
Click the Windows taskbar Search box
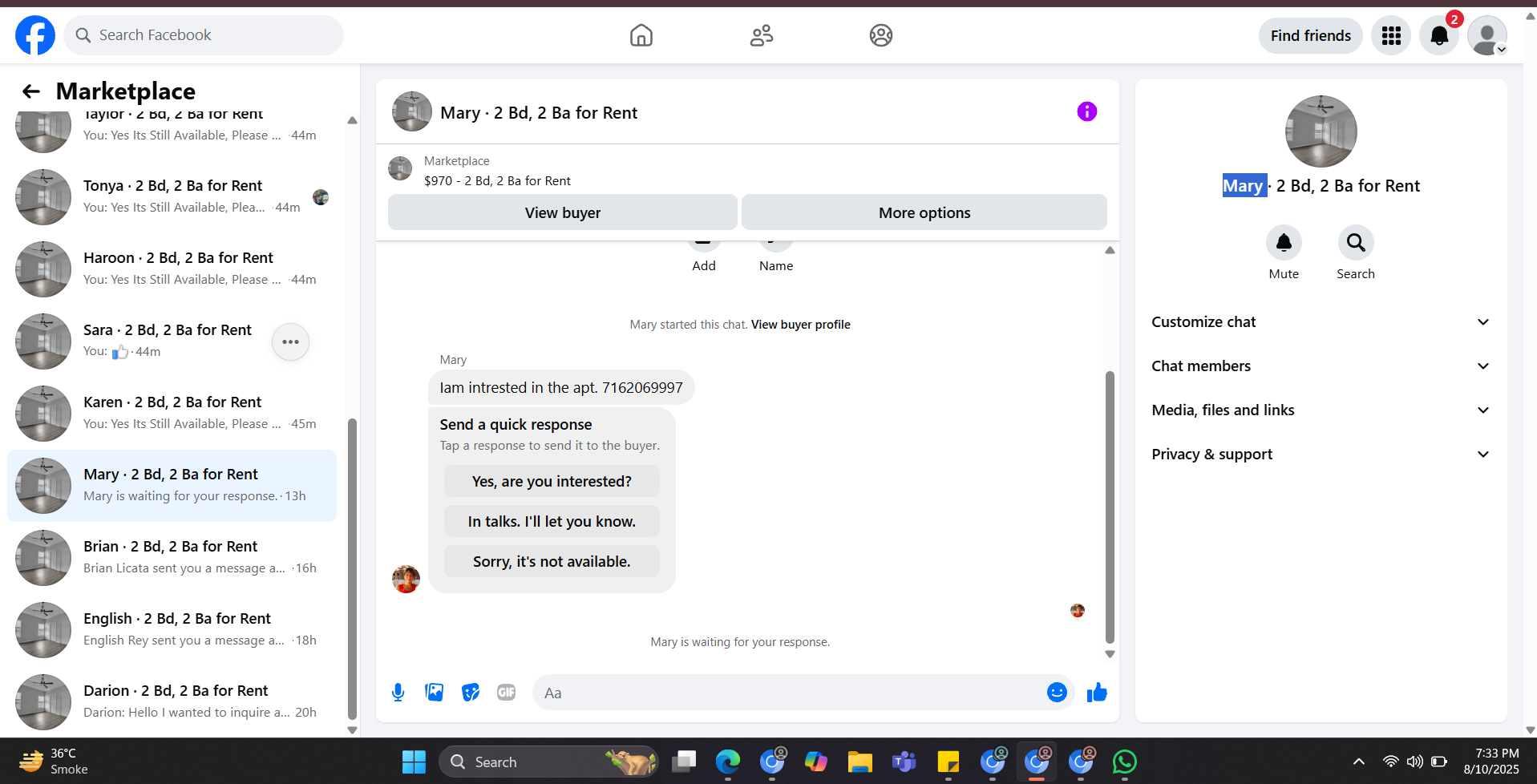pos(548,762)
